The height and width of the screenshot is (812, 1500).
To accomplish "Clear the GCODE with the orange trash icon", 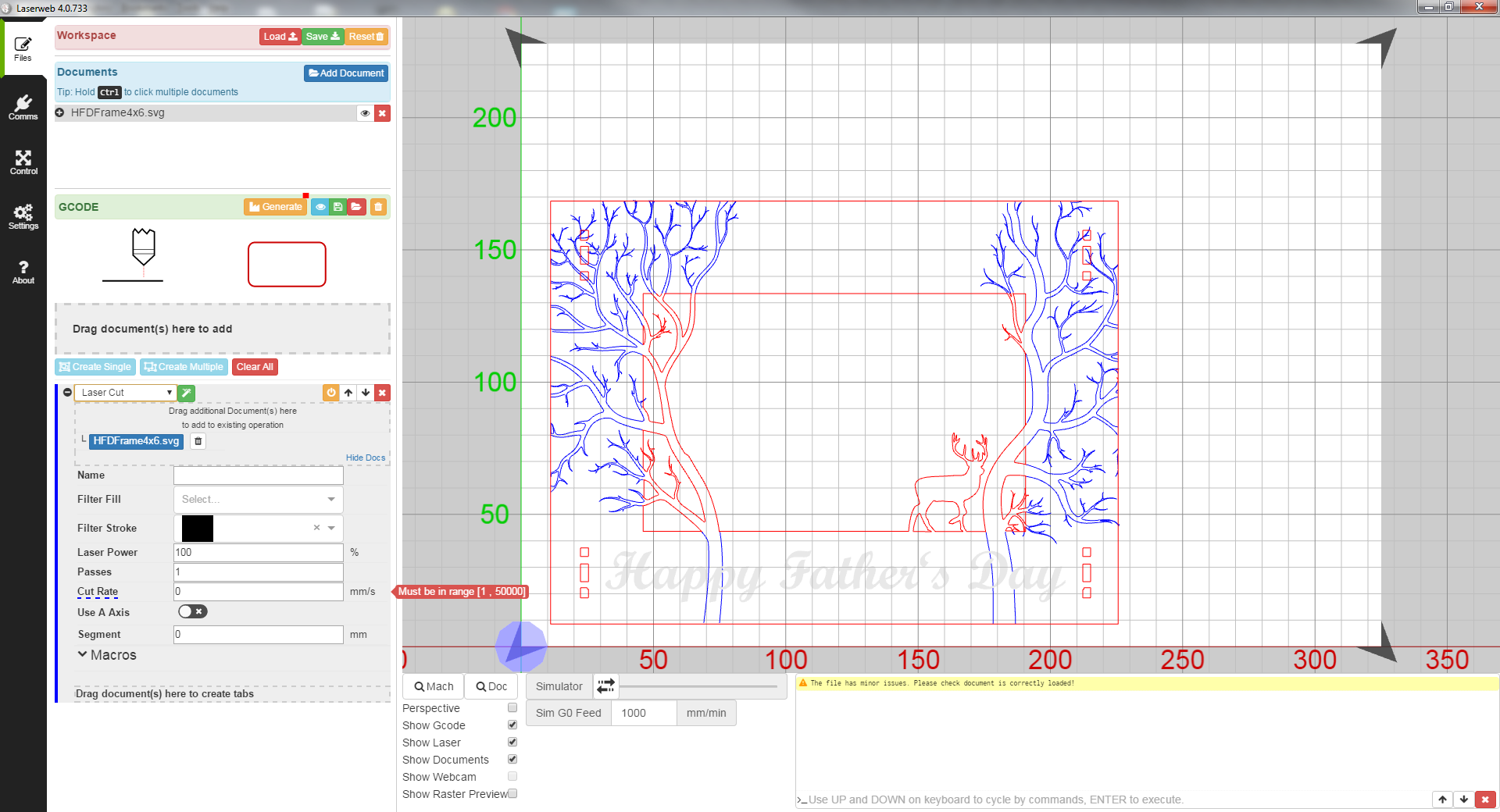I will click(378, 207).
